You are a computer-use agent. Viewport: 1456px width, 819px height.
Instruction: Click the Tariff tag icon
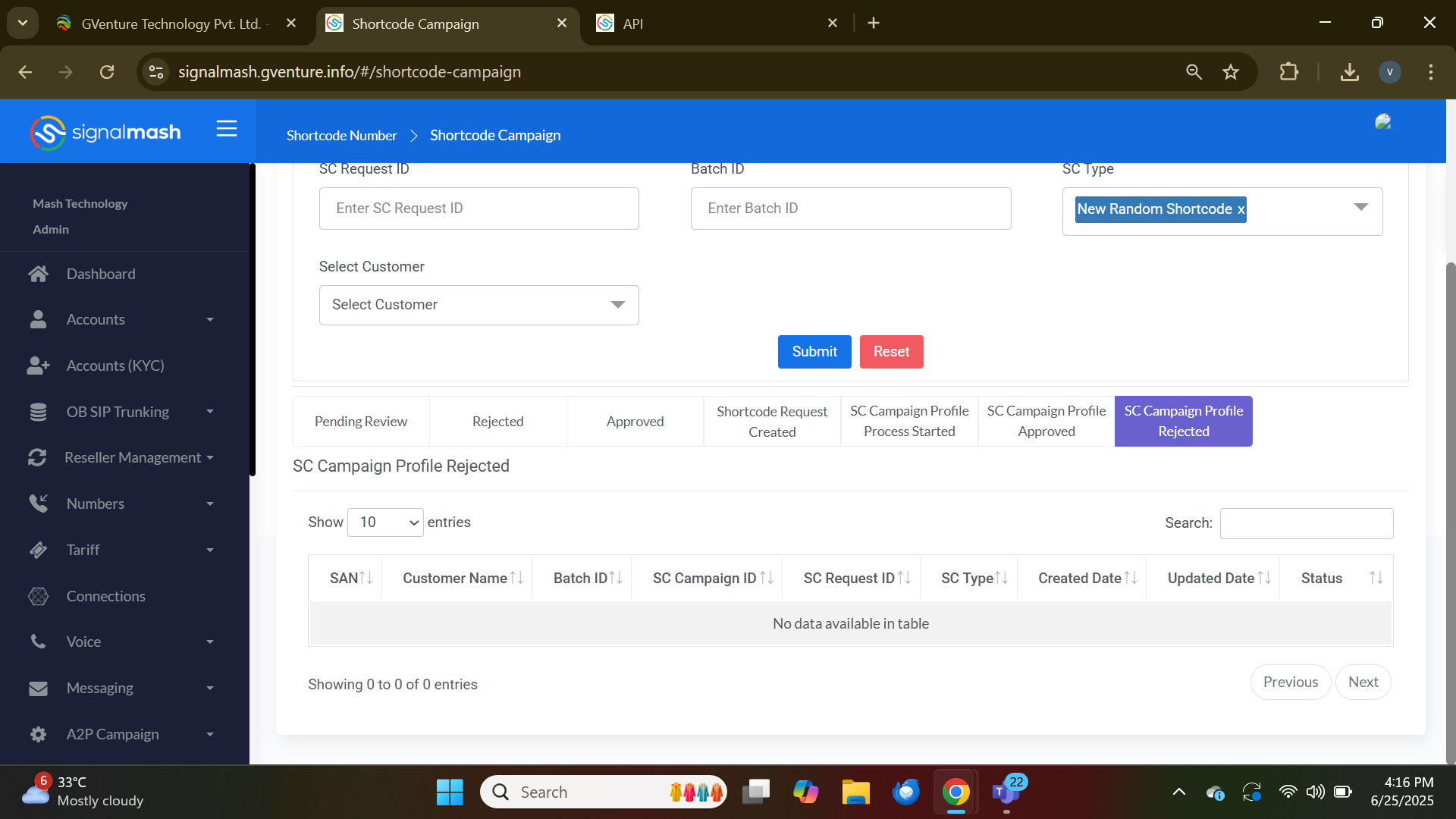click(38, 550)
